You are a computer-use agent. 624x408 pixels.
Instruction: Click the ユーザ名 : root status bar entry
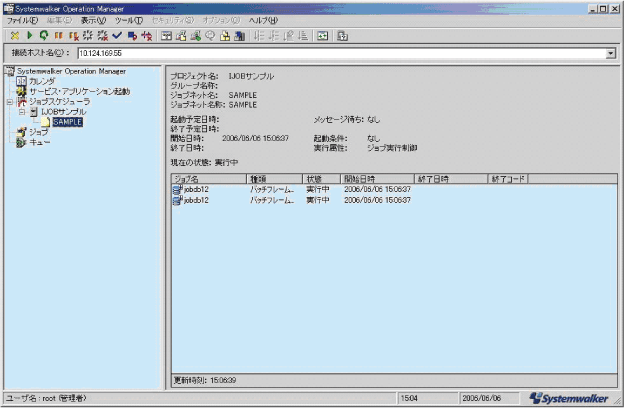click(x=46, y=398)
